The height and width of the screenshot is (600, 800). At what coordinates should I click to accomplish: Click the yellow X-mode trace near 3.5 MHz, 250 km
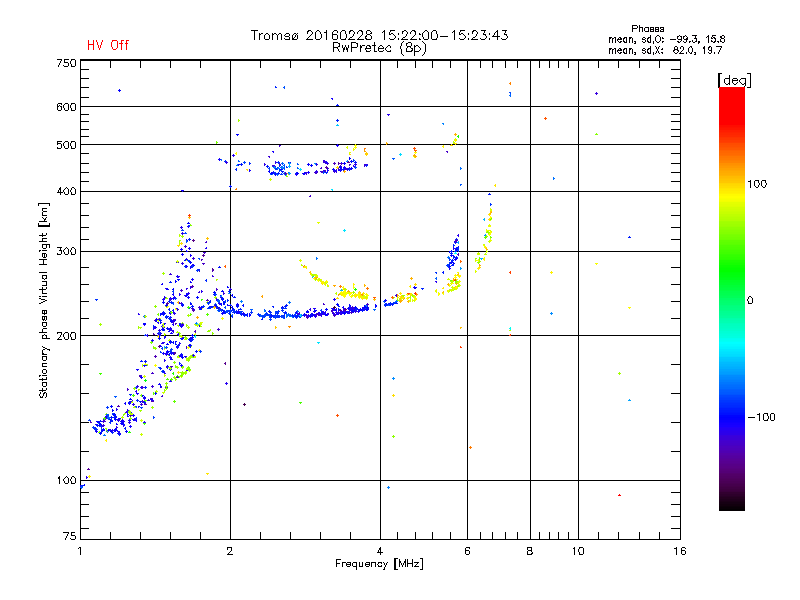coord(352,293)
